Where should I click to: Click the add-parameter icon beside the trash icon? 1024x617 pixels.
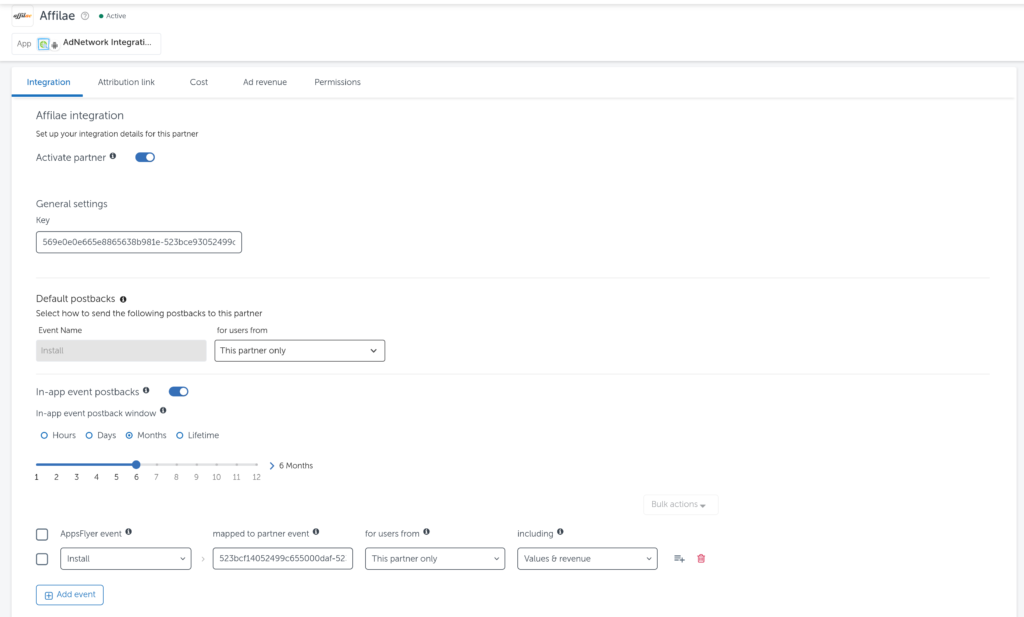pos(679,559)
